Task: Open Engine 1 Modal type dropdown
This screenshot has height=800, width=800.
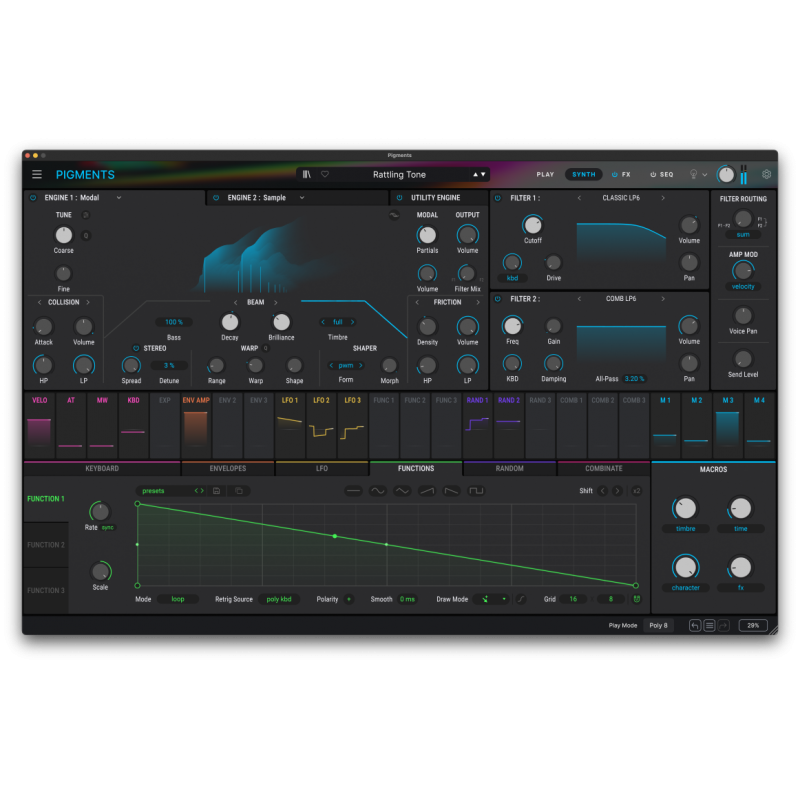Action: [120, 197]
